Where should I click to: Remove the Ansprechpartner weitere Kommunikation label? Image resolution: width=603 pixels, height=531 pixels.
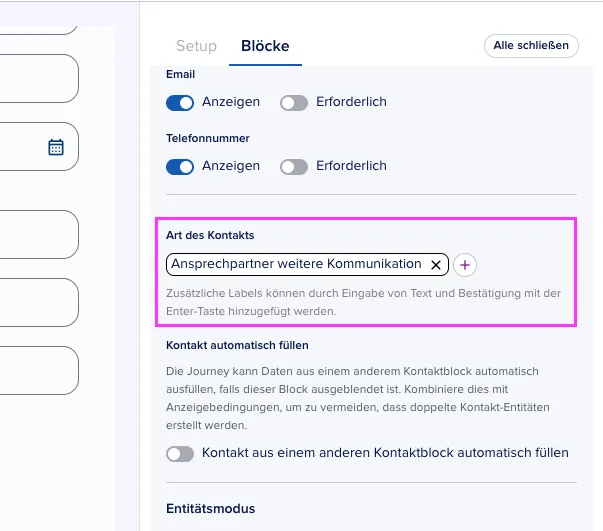436,265
